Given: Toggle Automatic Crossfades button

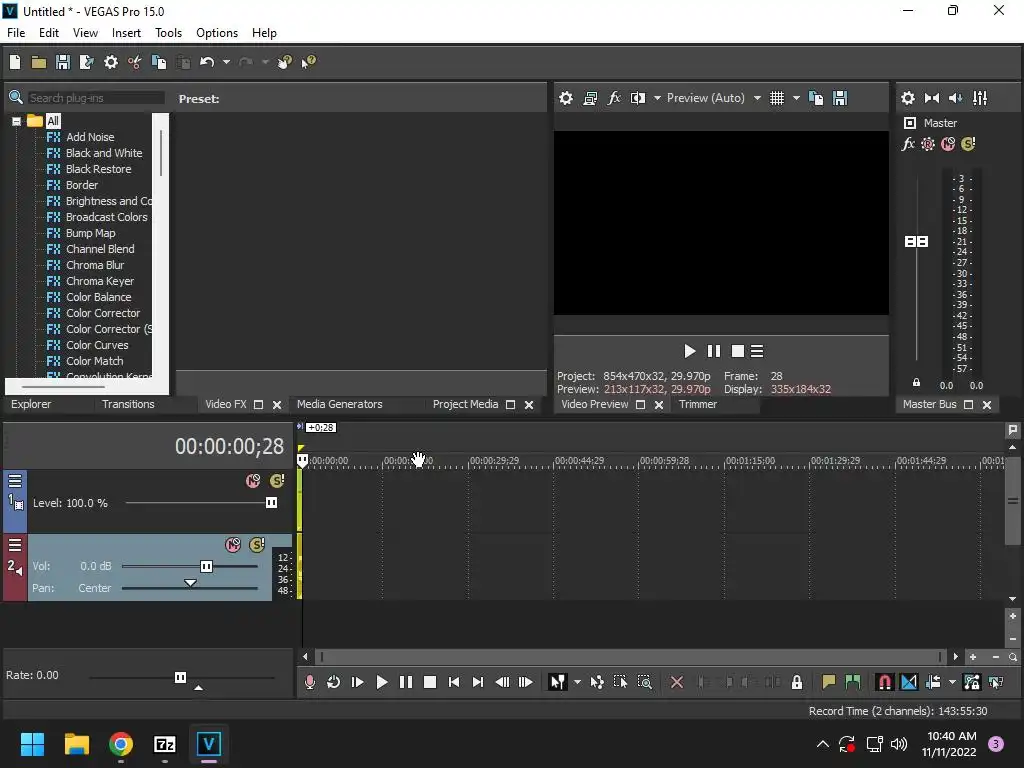Looking at the screenshot, I should 908,682.
